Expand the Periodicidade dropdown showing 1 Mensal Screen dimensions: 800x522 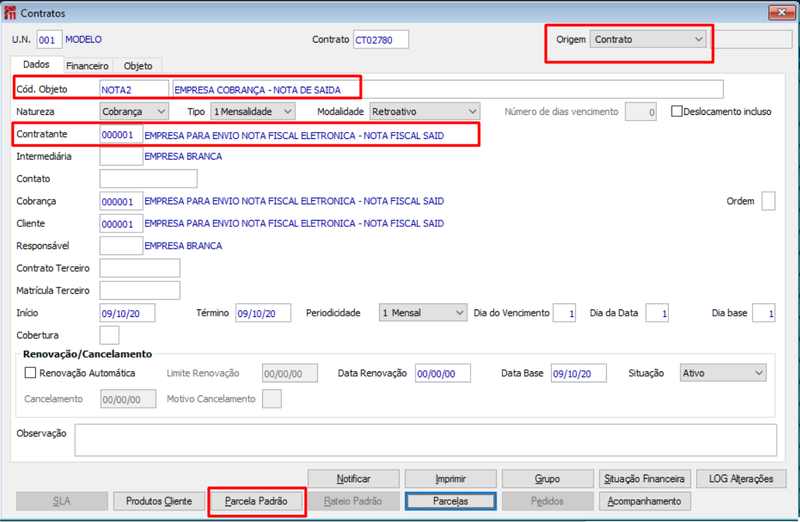pos(423,313)
